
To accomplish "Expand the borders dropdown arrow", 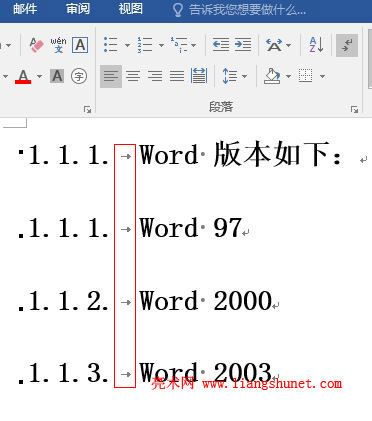I will pos(322,76).
